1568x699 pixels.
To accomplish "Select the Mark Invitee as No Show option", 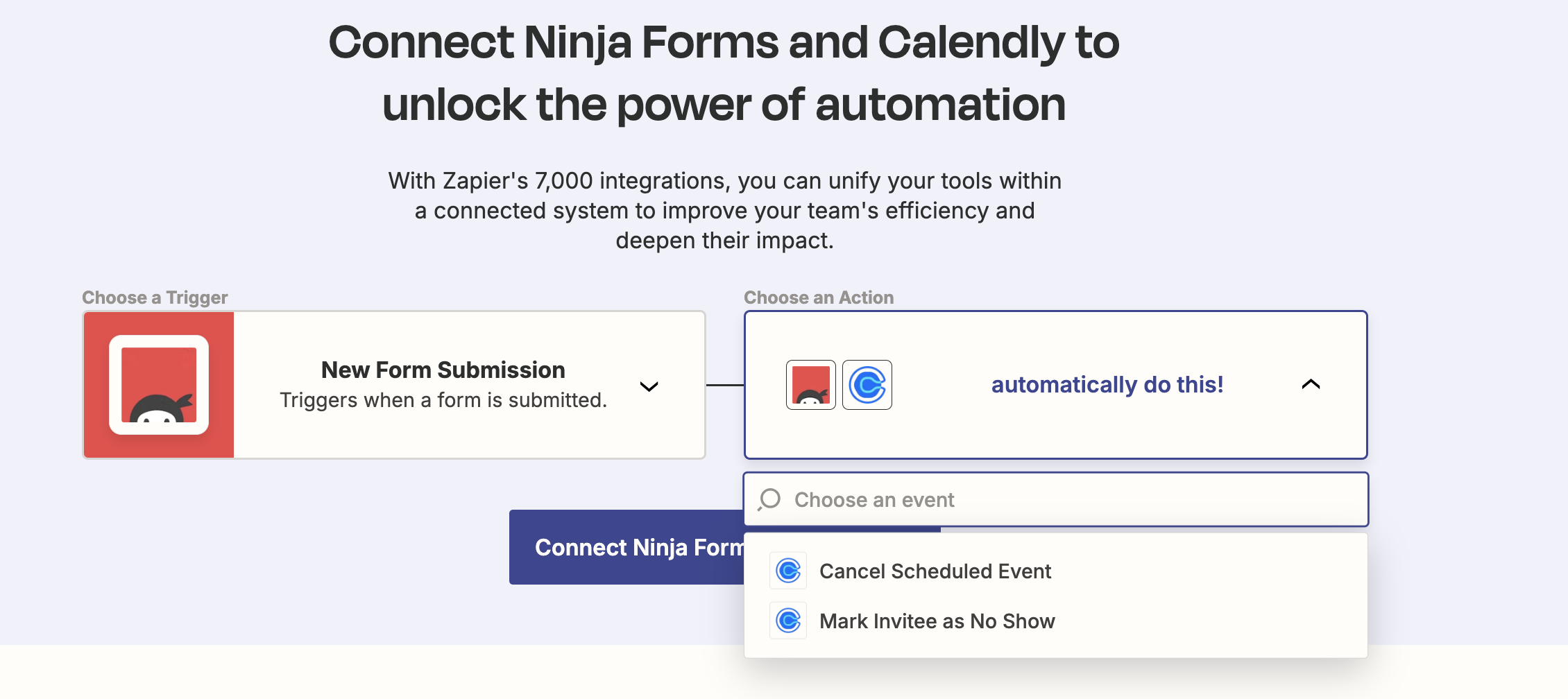I will [937, 621].
